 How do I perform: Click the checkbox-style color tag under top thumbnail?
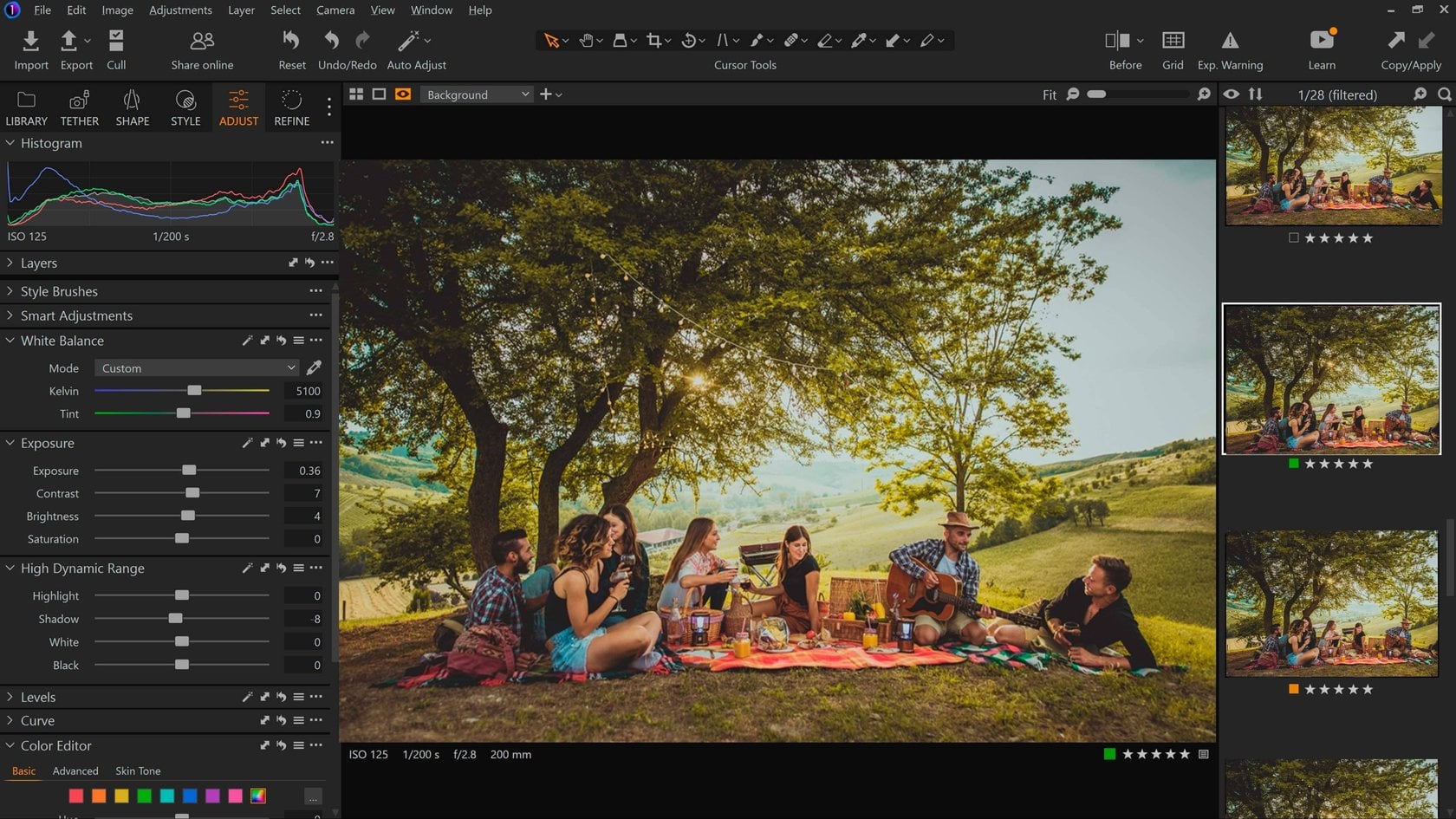coord(1293,237)
